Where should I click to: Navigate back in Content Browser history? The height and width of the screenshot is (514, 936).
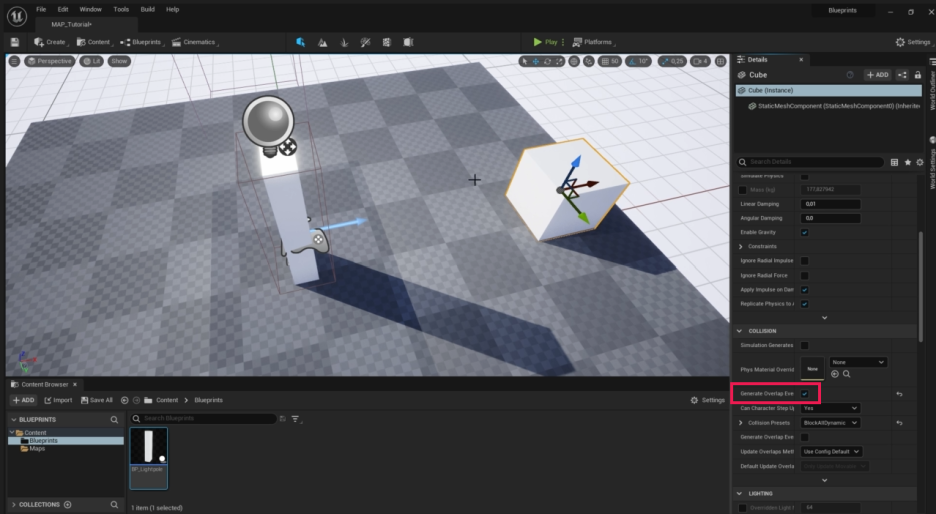124,400
